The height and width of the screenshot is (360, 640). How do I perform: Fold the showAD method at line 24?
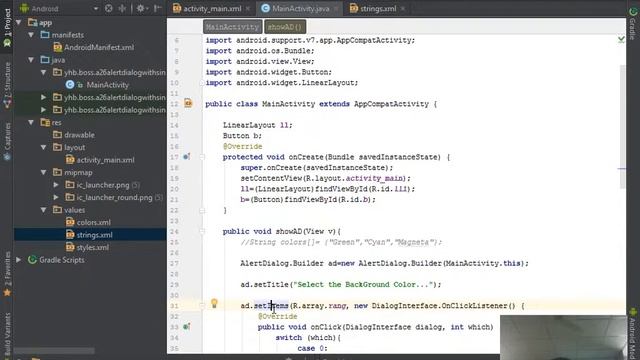click(x=202, y=231)
